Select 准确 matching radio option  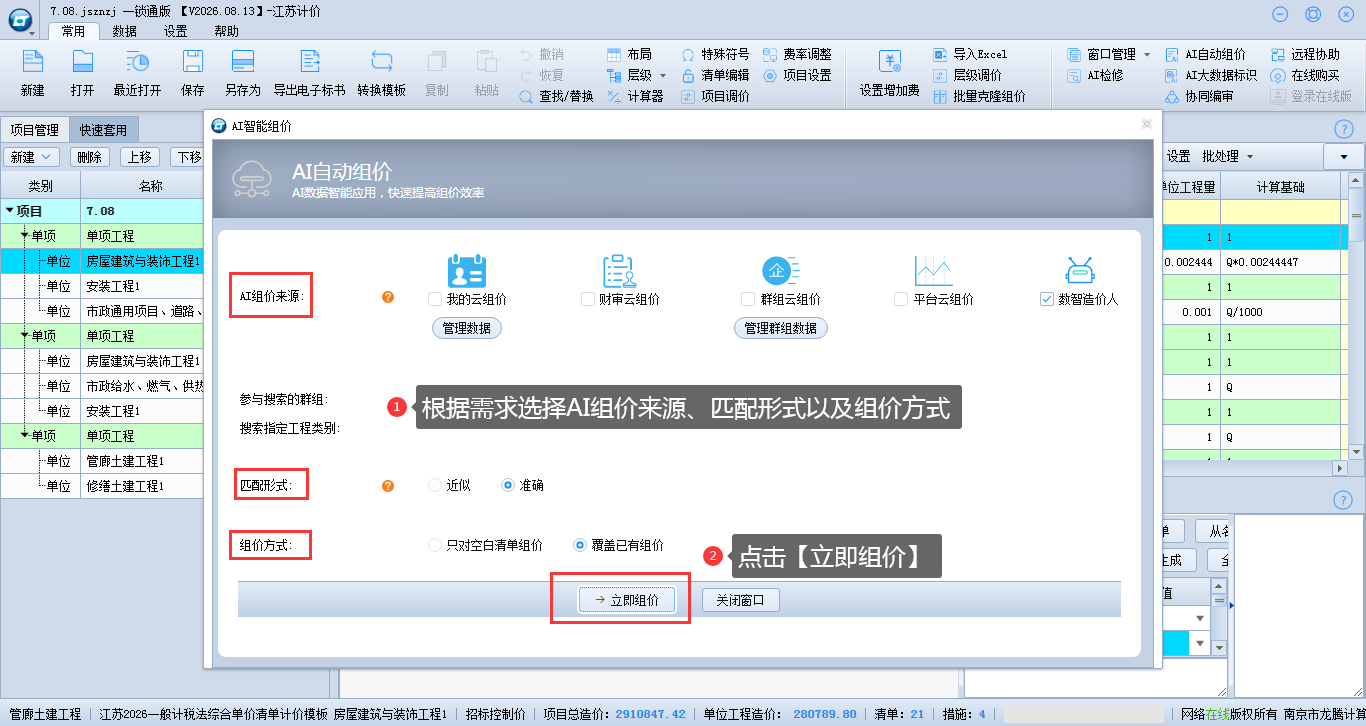point(508,485)
